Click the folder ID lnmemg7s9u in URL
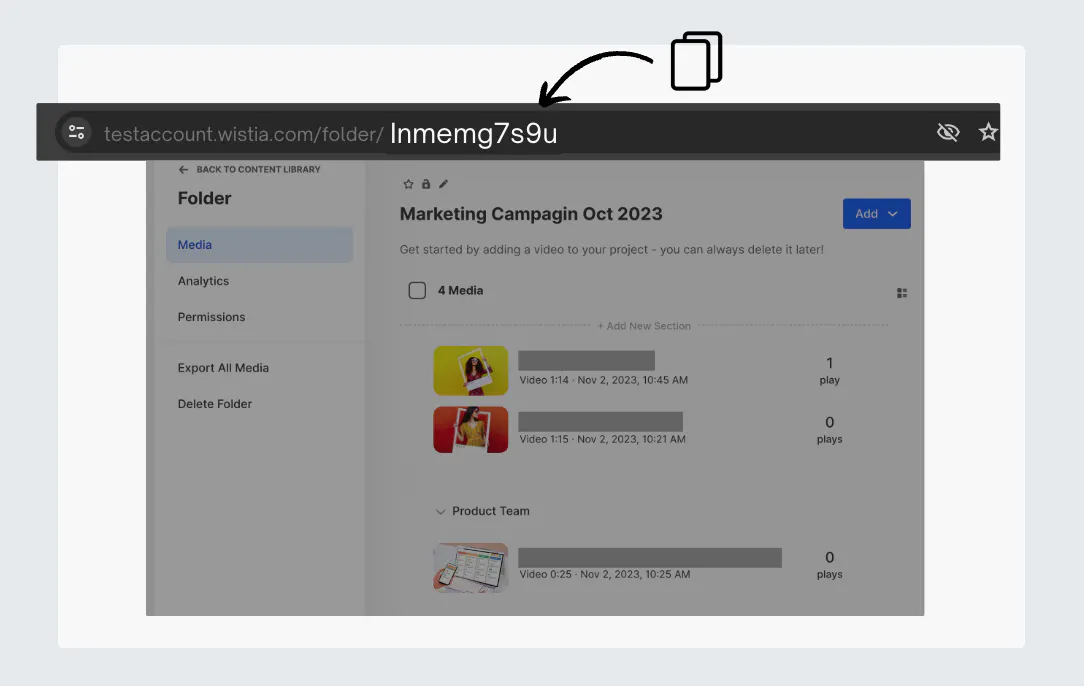Screen dimensions: 1084x686 point(474,133)
